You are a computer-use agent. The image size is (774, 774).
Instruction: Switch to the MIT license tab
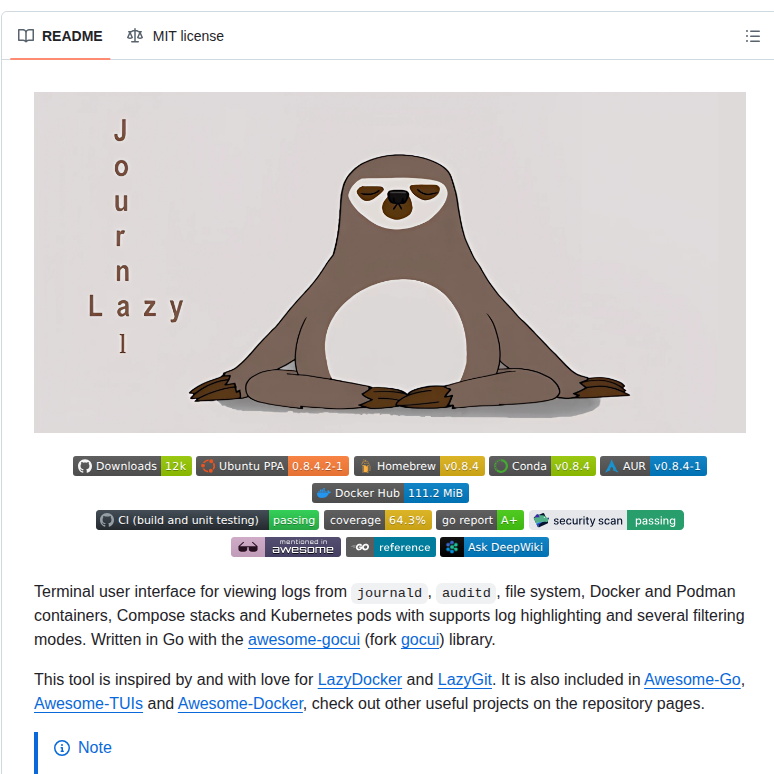pyautogui.click(x=175, y=36)
